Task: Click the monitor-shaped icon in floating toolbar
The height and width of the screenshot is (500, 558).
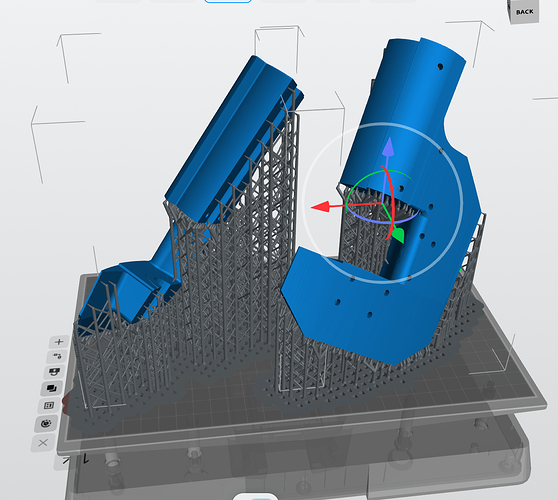Action: 54,372
